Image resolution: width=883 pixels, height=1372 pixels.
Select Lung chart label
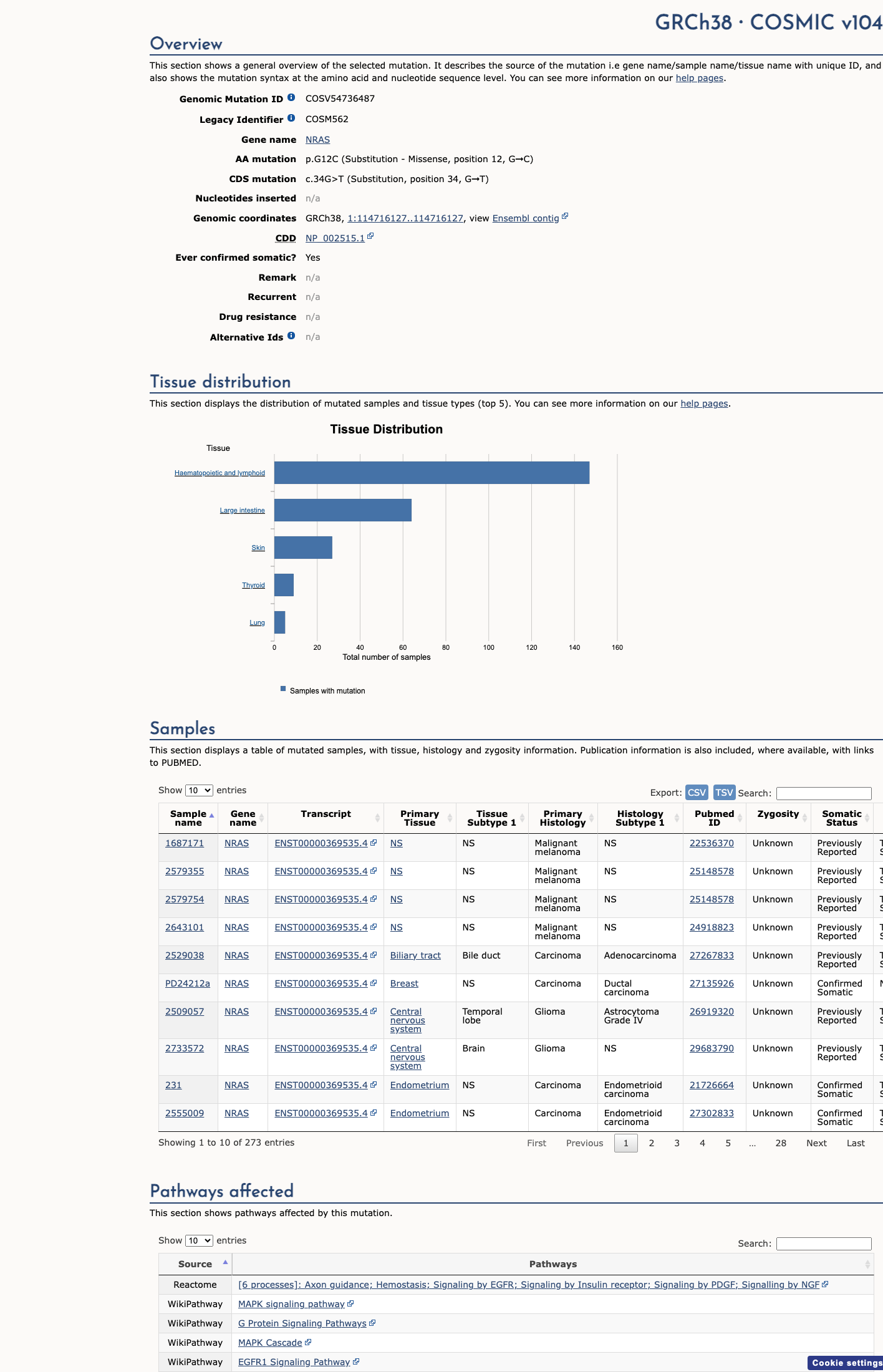pyautogui.click(x=257, y=622)
